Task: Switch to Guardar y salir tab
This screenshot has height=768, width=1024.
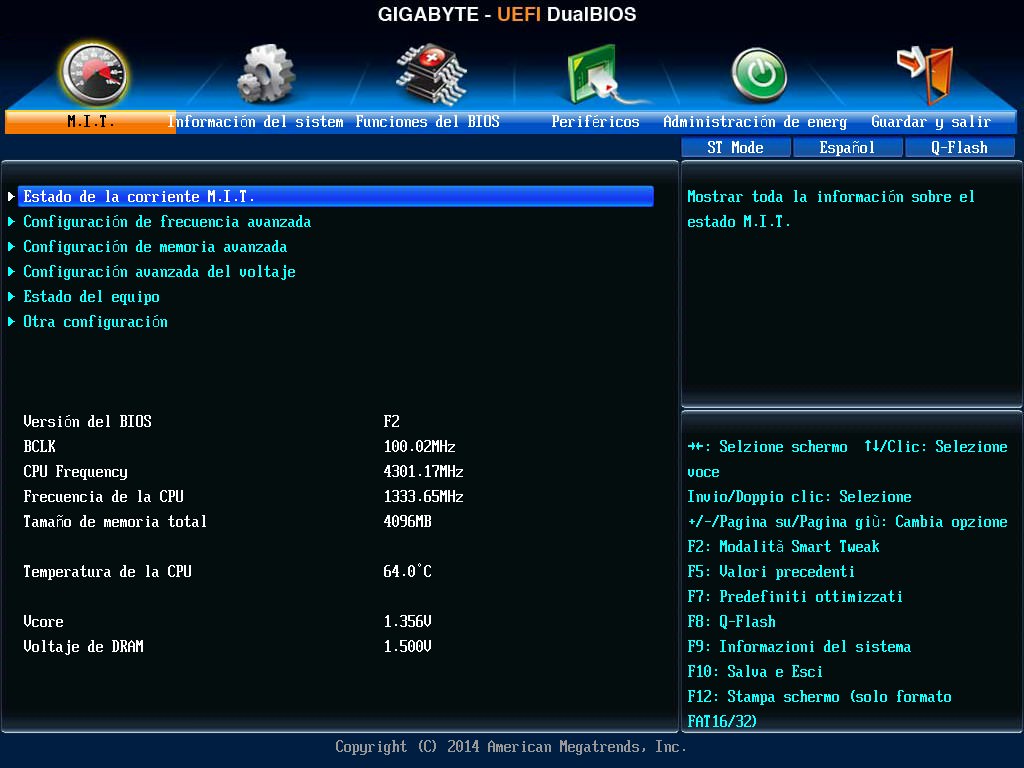Action: pyautogui.click(x=931, y=121)
